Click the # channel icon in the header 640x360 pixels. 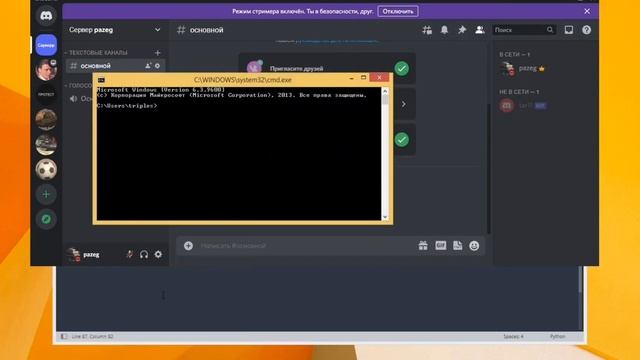pyautogui.click(x=181, y=30)
